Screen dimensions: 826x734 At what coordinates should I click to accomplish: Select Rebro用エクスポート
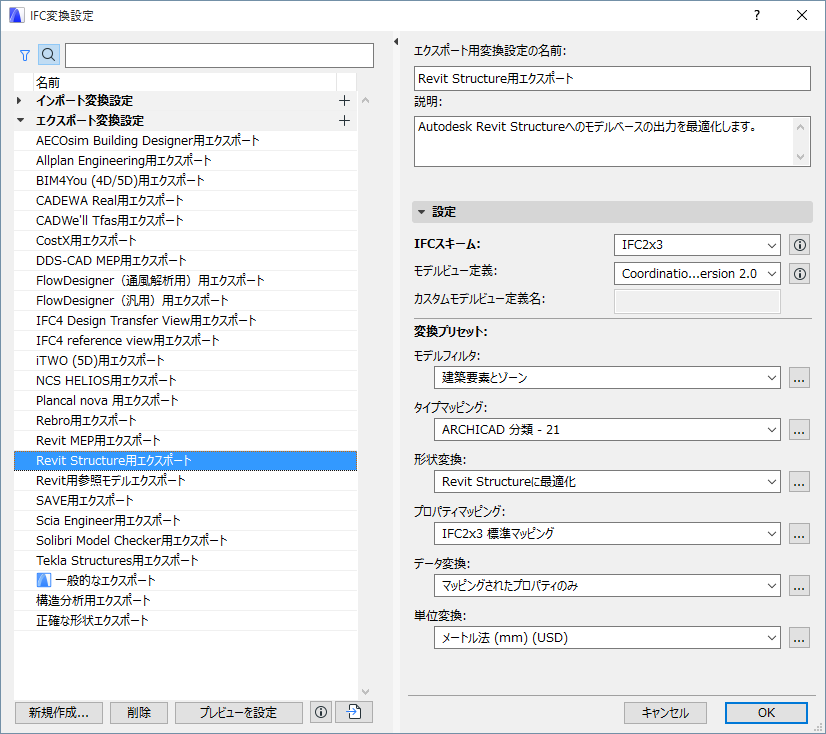point(185,421)
